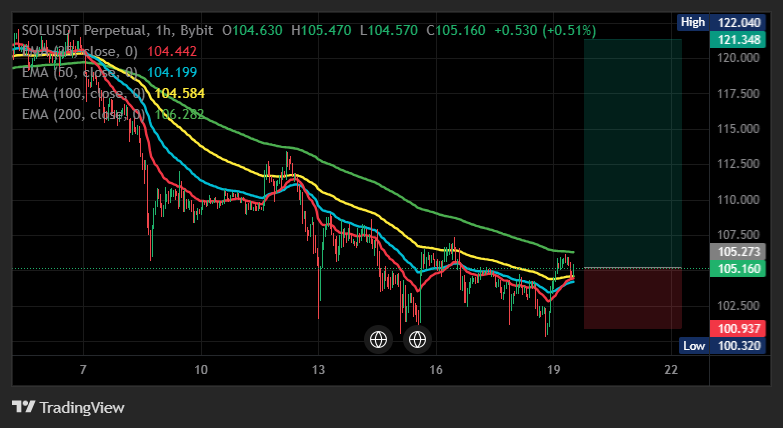This screenshot has height=428, width=783.
Task: Click the high value H105.470 in header
Action: coord(321,30)
